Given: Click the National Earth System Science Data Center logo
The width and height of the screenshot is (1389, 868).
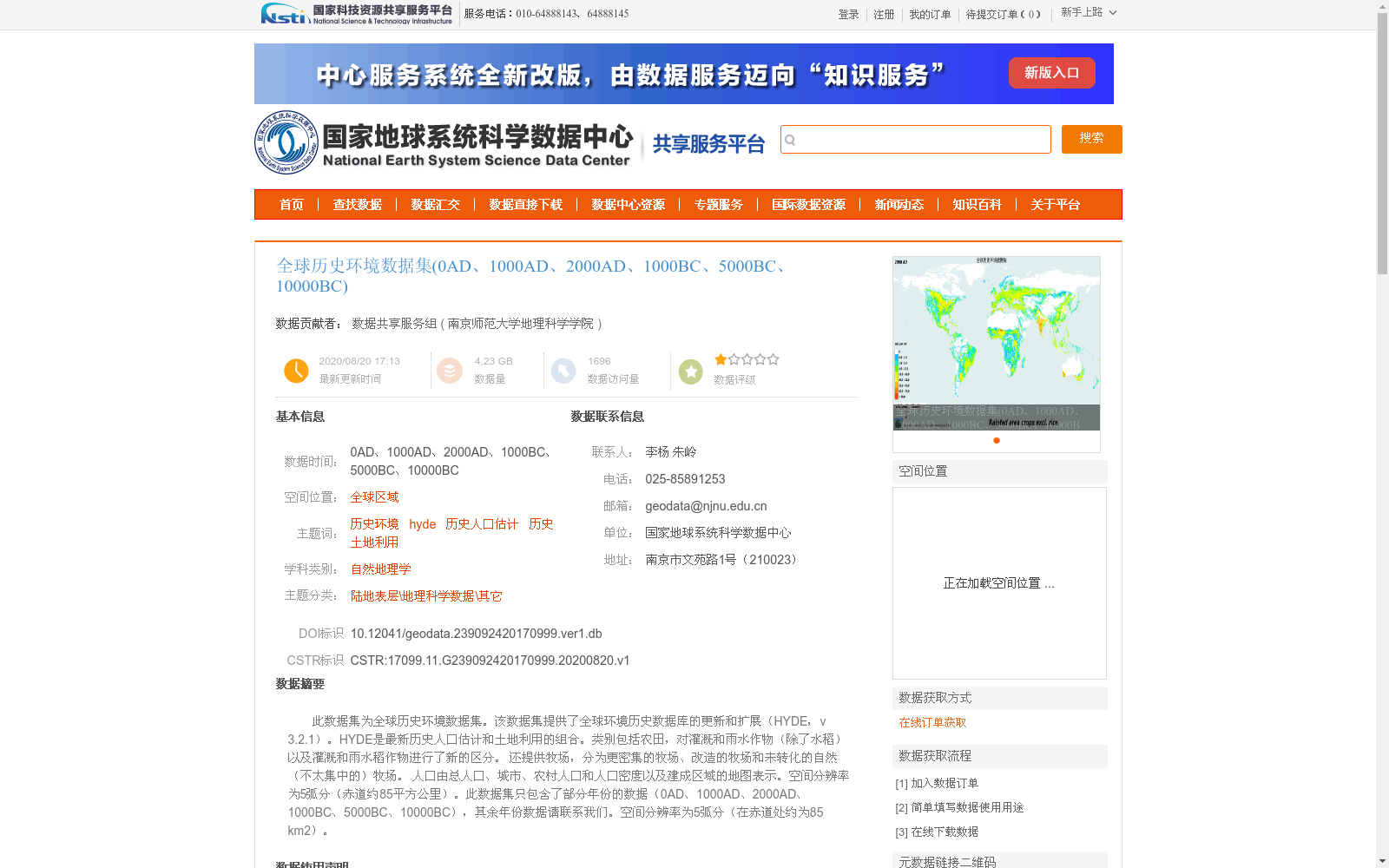Looking at the screenshot, I should 444,142.
